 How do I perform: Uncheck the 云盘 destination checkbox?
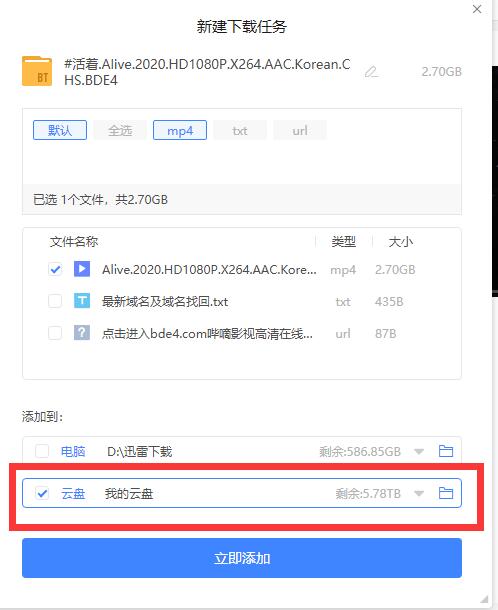click(42, 493)
